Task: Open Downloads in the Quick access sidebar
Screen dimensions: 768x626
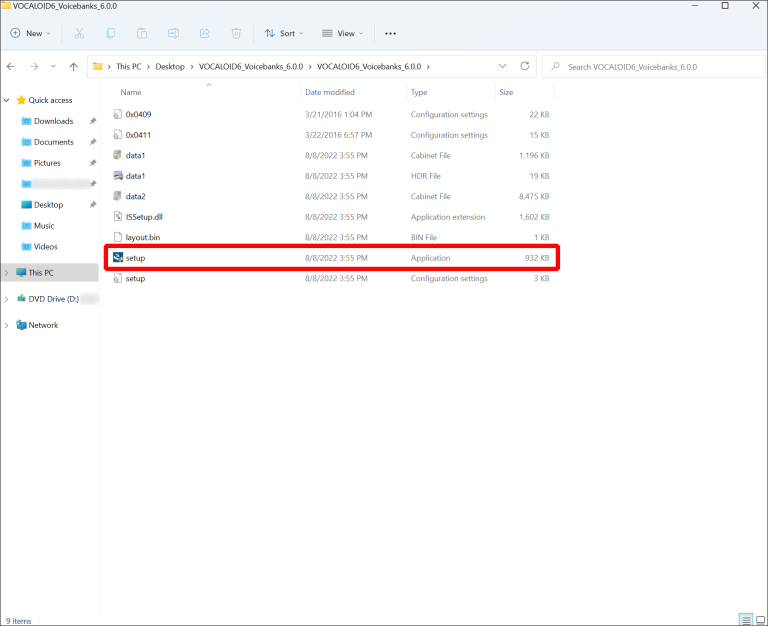Action: [53, 121]
